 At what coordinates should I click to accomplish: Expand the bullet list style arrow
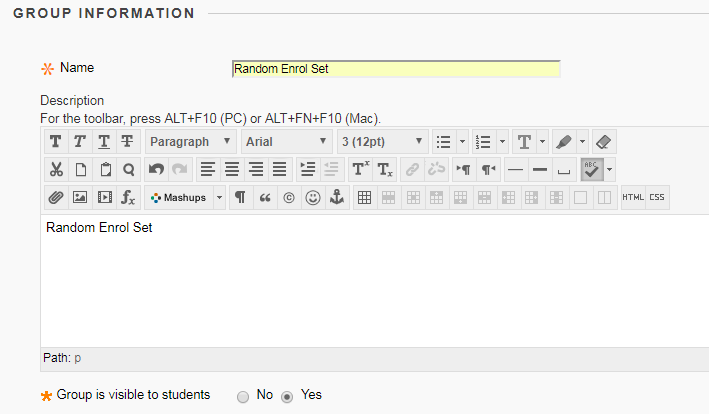(x=462, y=142)
